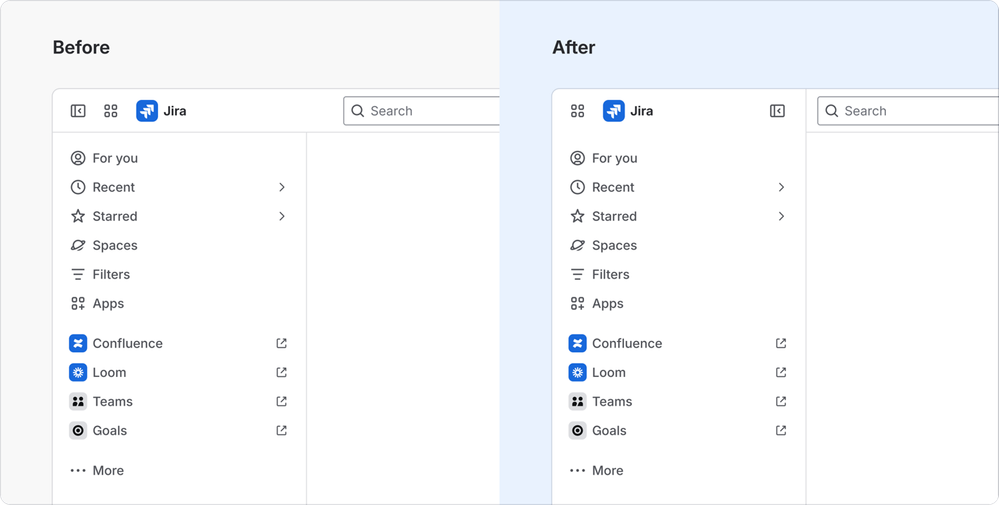This screenshot has height=505, width=999.
Task: Open app switcher grid icon in After panel
Action: 577,111
